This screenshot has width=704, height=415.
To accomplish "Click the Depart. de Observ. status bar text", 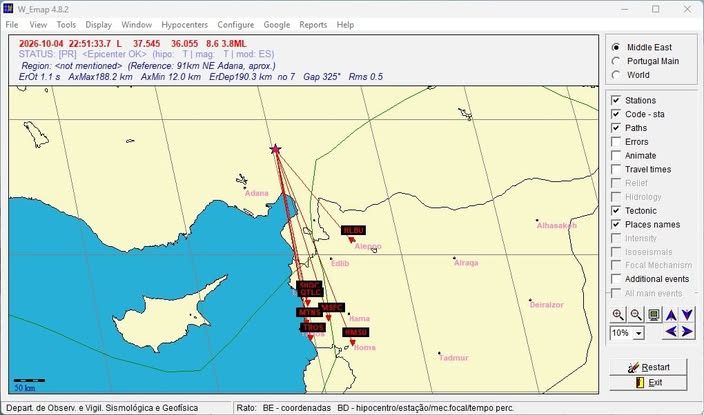I will click(x=102, y=408).
